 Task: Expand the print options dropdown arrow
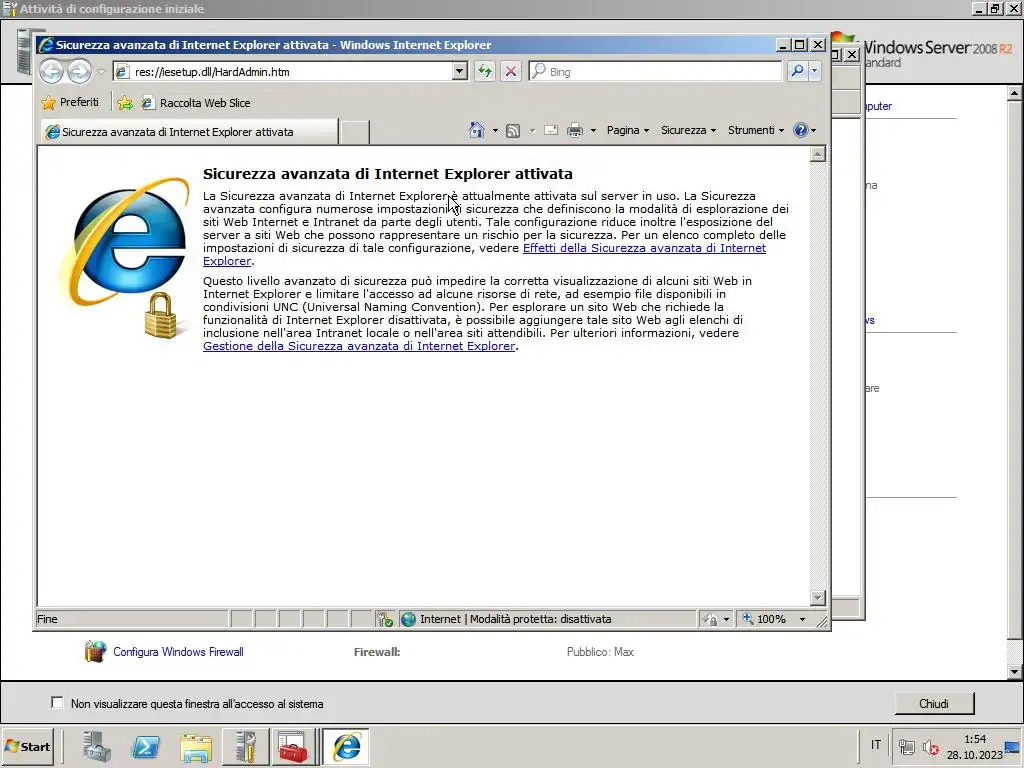click(x=593, y=131)
